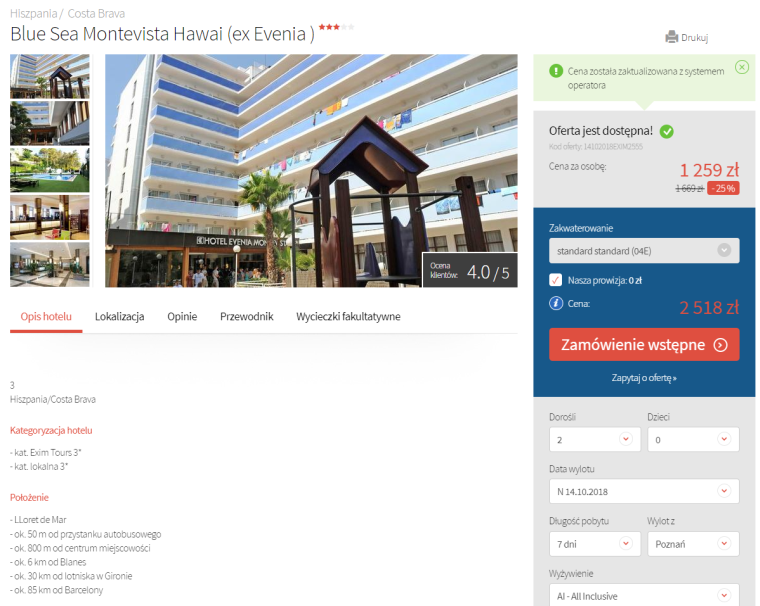
Task: Click the 'ok. 30 km od lotniska w Gironie' line
Action: [71, 576]
